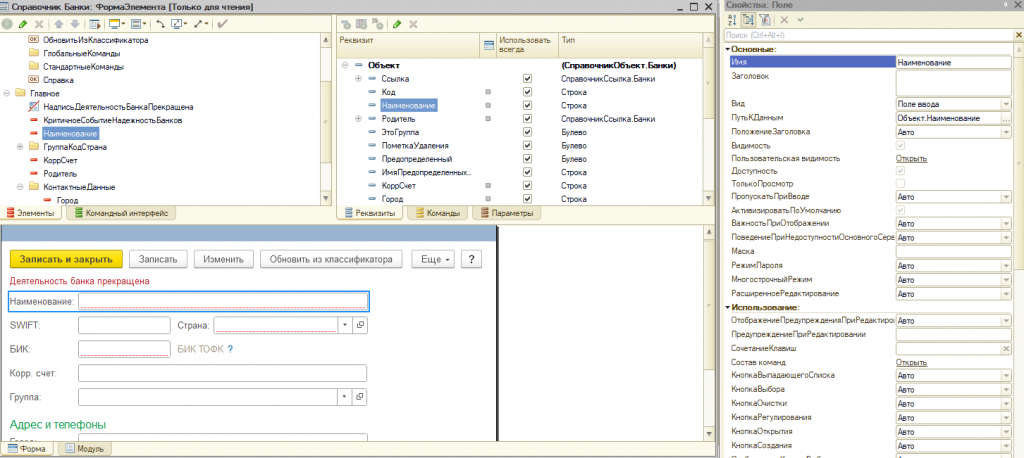Toggle 'Использовать всегда' for КоррСчет attribute
1024x458 pixels.
pos(527,186)
